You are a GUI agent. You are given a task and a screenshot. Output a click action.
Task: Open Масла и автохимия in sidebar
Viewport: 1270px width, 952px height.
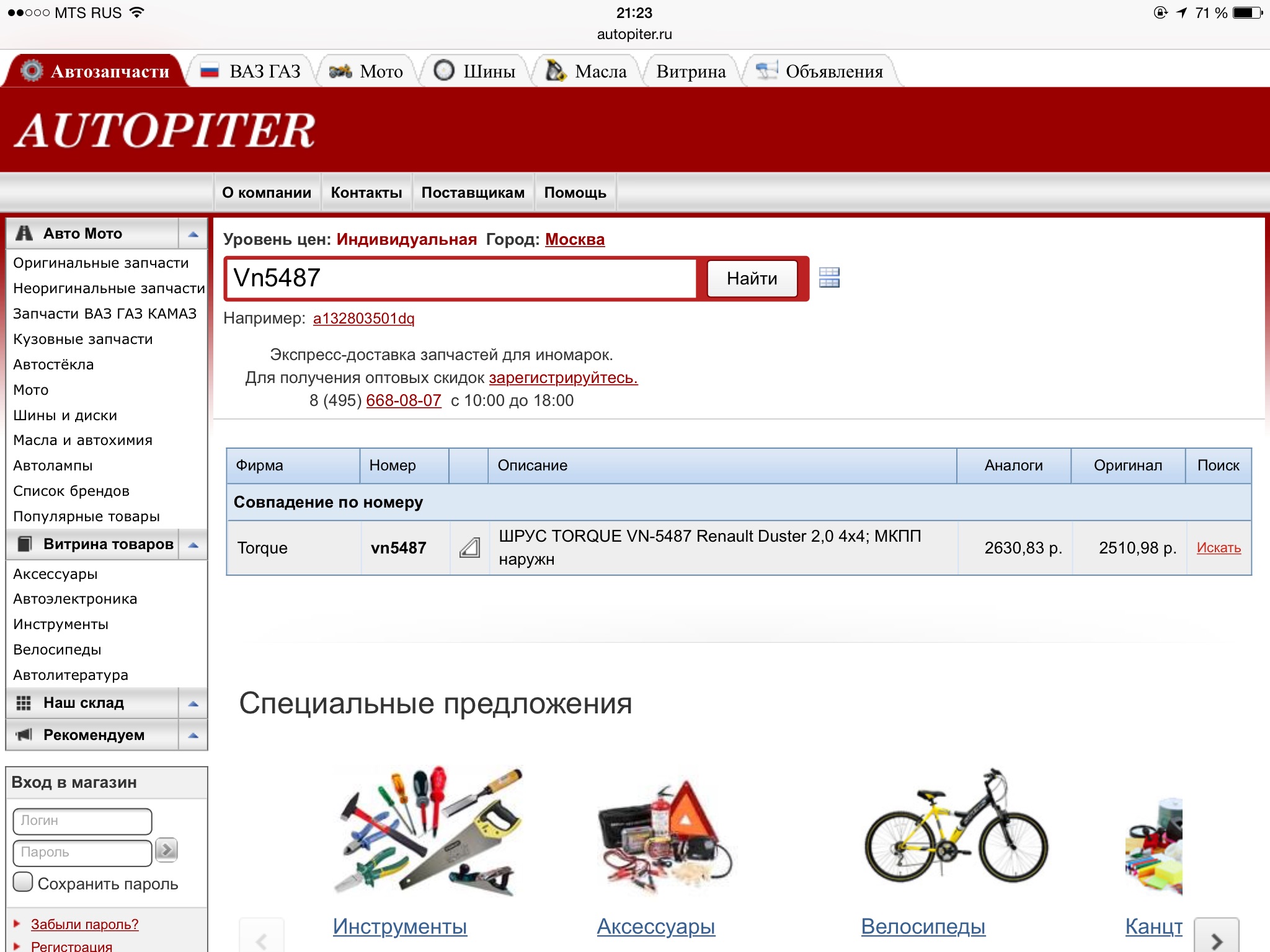(83, 440)
